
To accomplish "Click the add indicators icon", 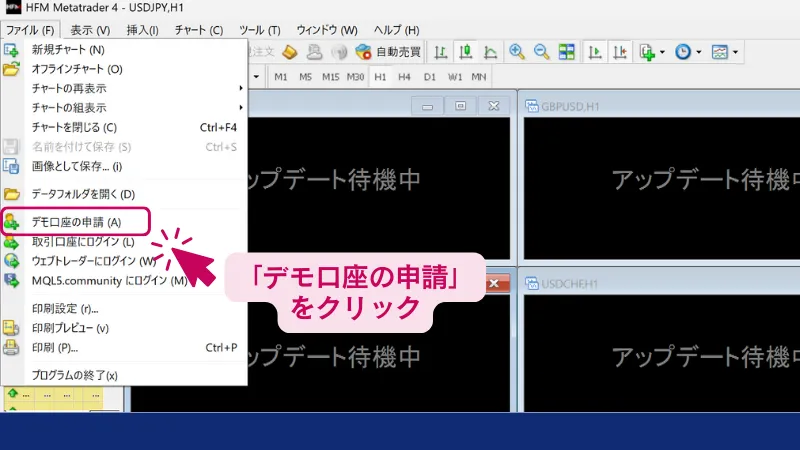I will (x=647, y=52).
